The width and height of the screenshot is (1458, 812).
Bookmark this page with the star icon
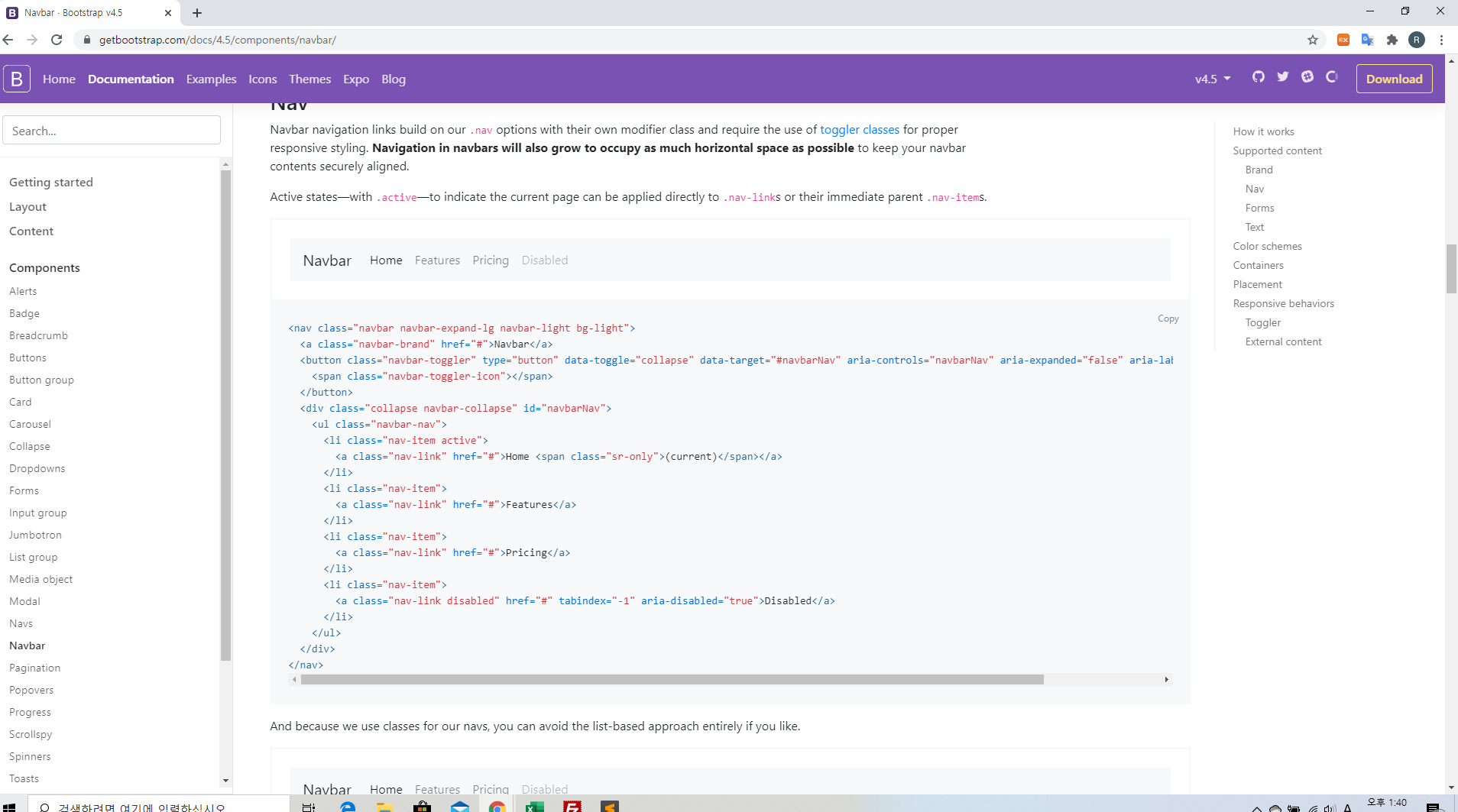pyautogui.click(x=1313, y=40)
